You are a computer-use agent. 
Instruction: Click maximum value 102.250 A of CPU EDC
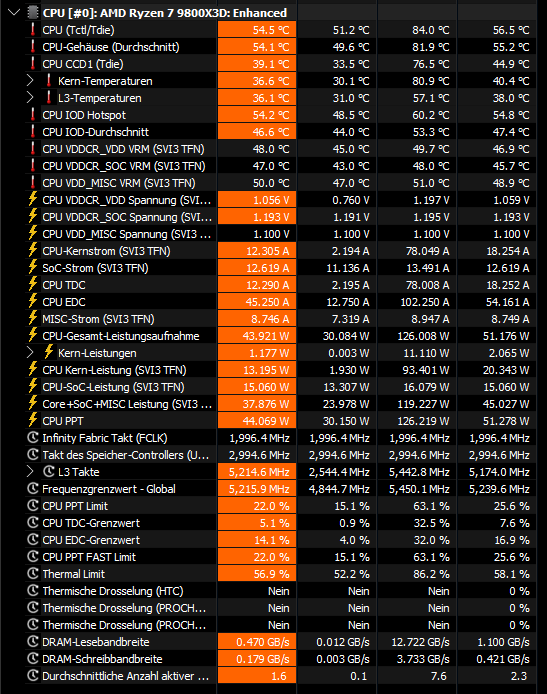point(424,302)
